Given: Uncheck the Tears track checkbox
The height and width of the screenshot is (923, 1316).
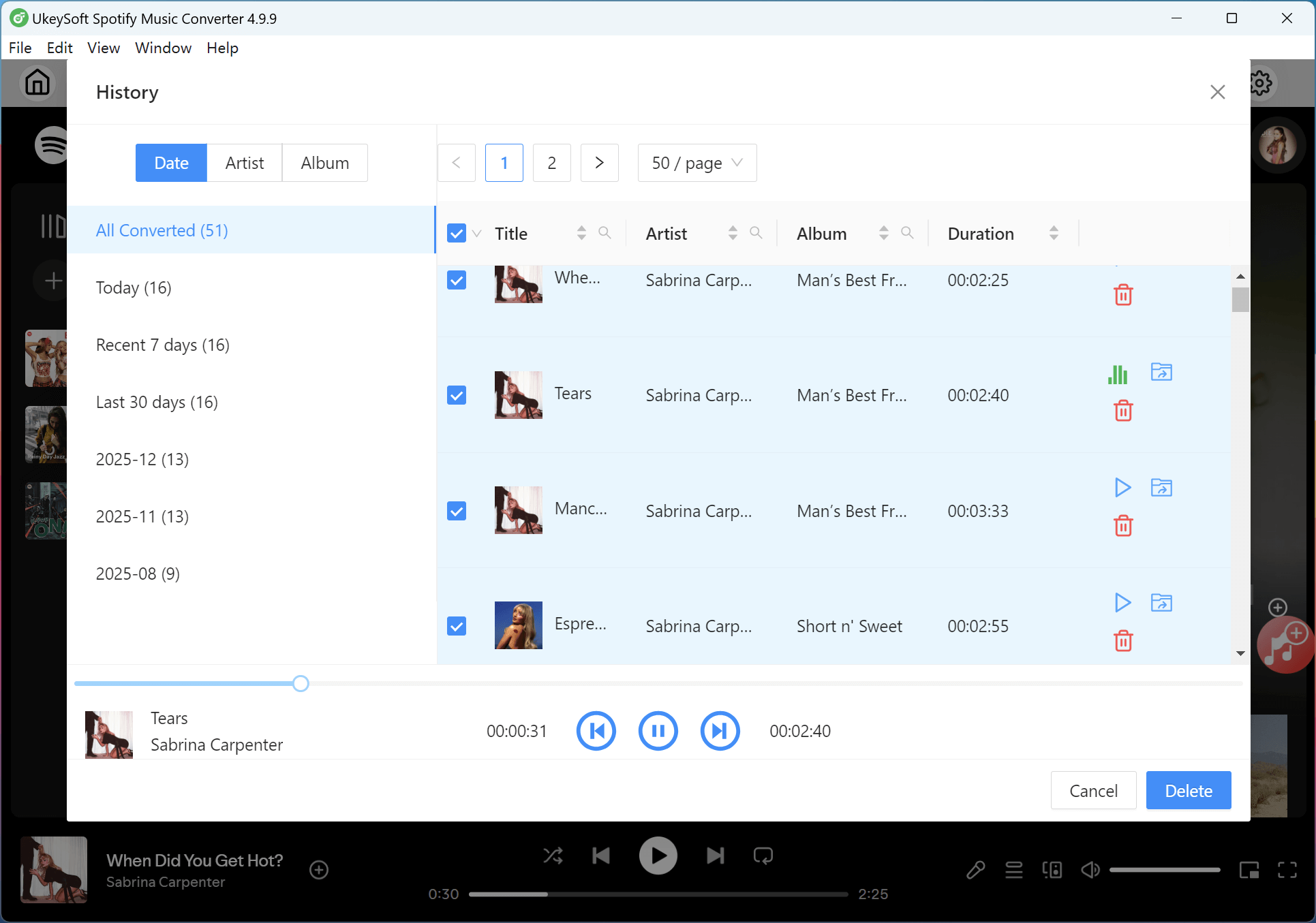Looking at the screenshot, I should (x=457, y=395).
